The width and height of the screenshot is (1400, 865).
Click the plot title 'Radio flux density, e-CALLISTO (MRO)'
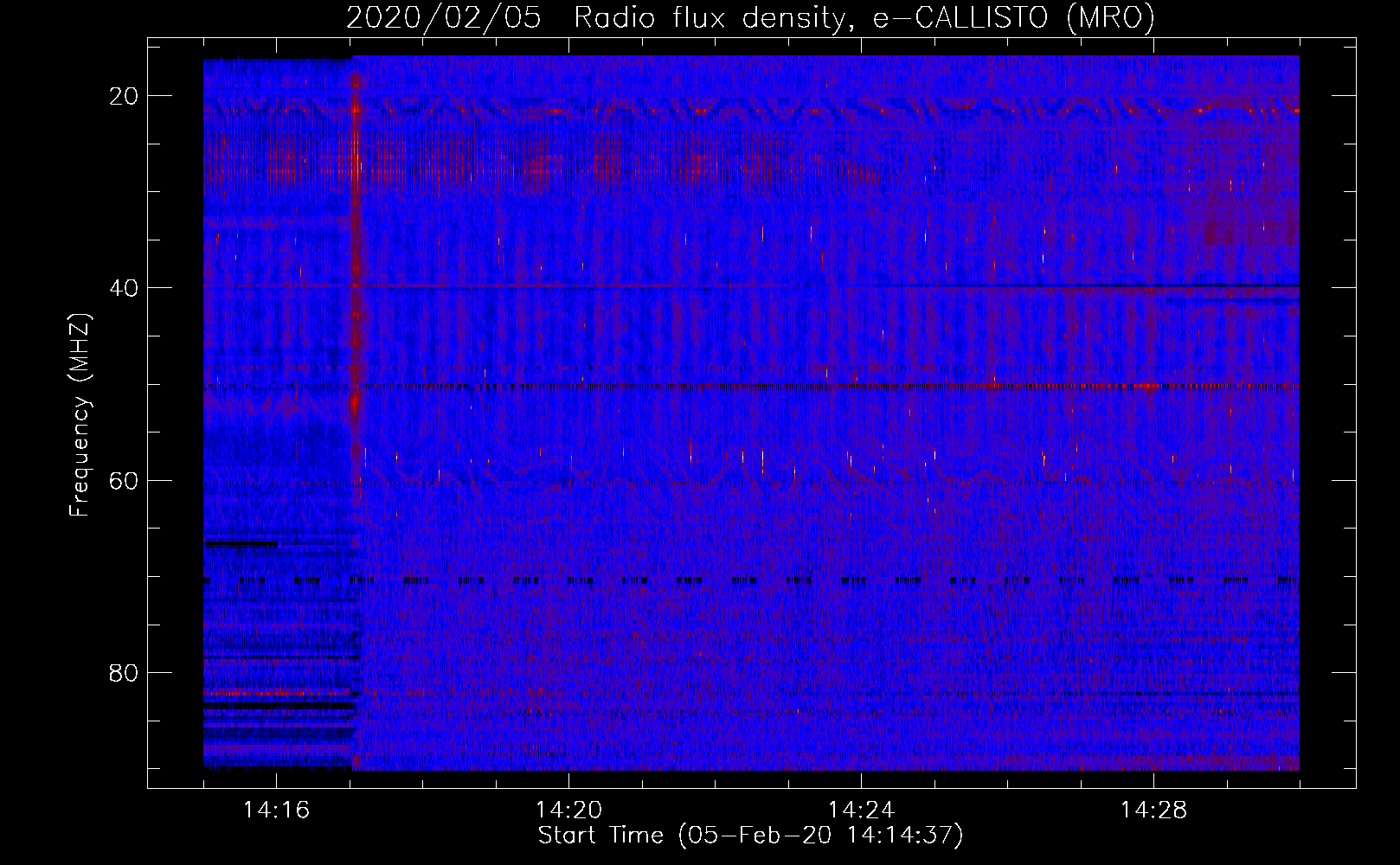(864, 17)
